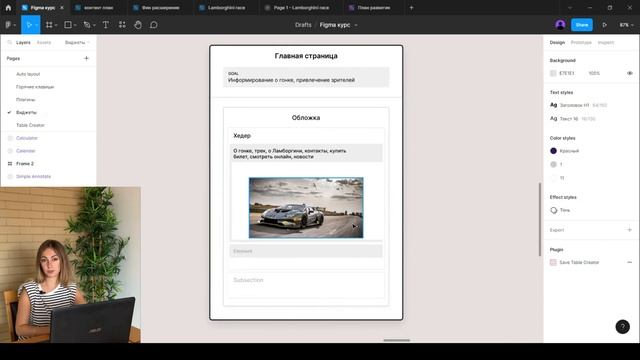Search layers with magnifier icon
Image resolution: width=640 pixels, height=360 pixels.
9,42
